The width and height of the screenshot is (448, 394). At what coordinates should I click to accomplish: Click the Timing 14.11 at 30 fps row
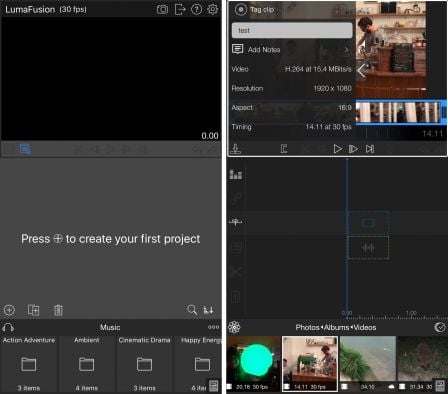click(292, 127)
